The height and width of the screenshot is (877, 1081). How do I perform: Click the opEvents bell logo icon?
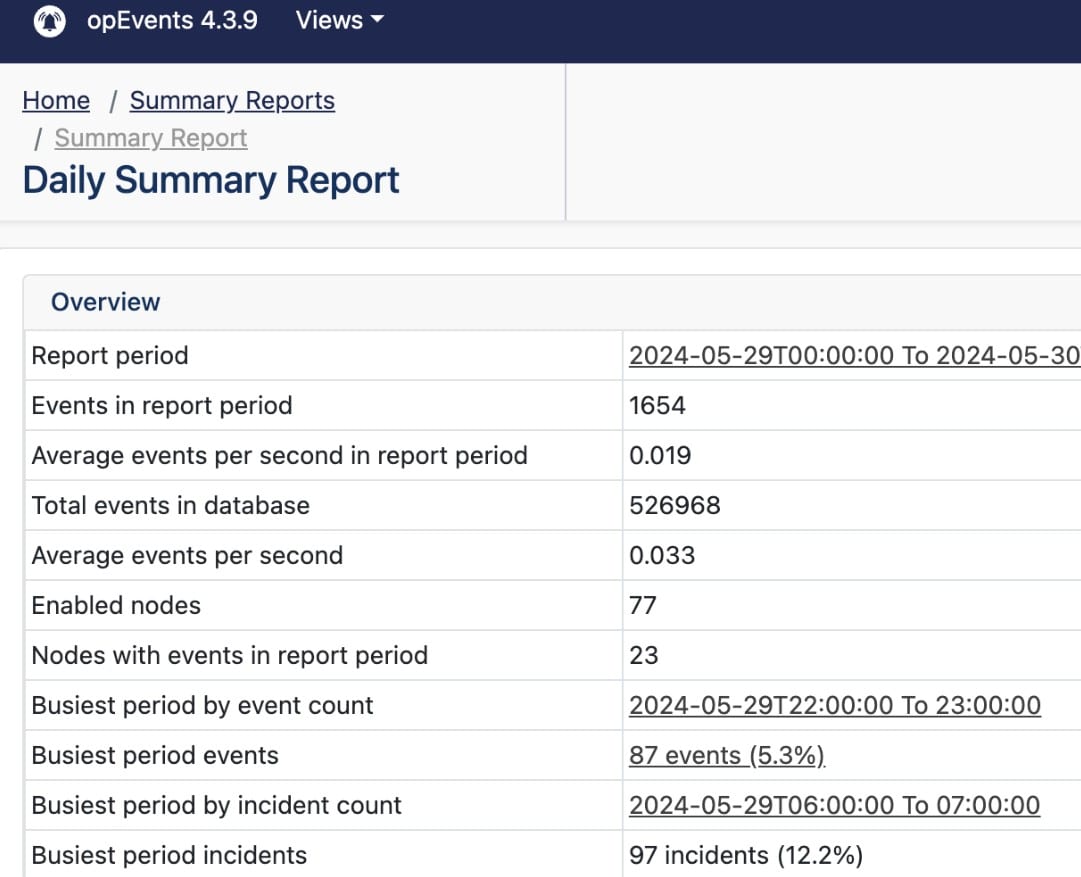(46, 20)
